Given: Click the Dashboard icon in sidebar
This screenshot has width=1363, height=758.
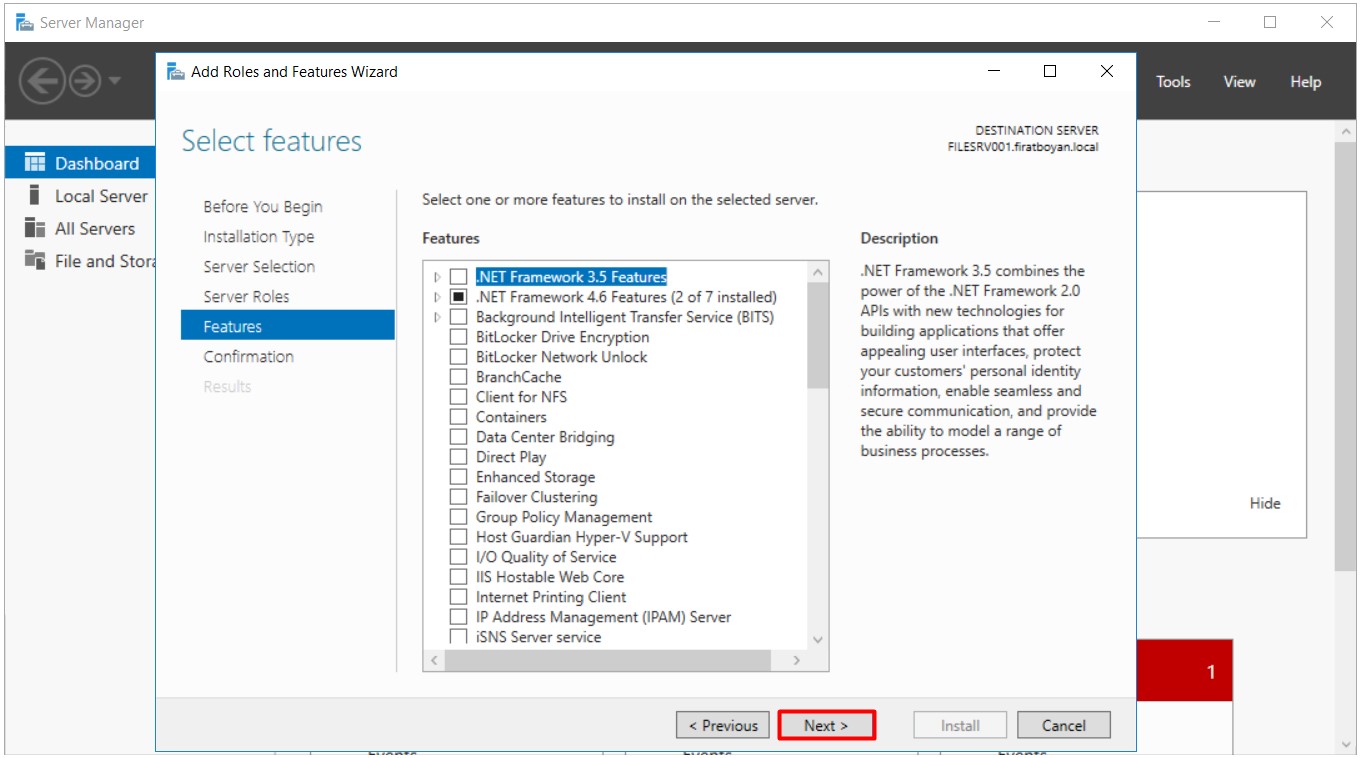Looking at the screenshot, I should coord(35,162).
